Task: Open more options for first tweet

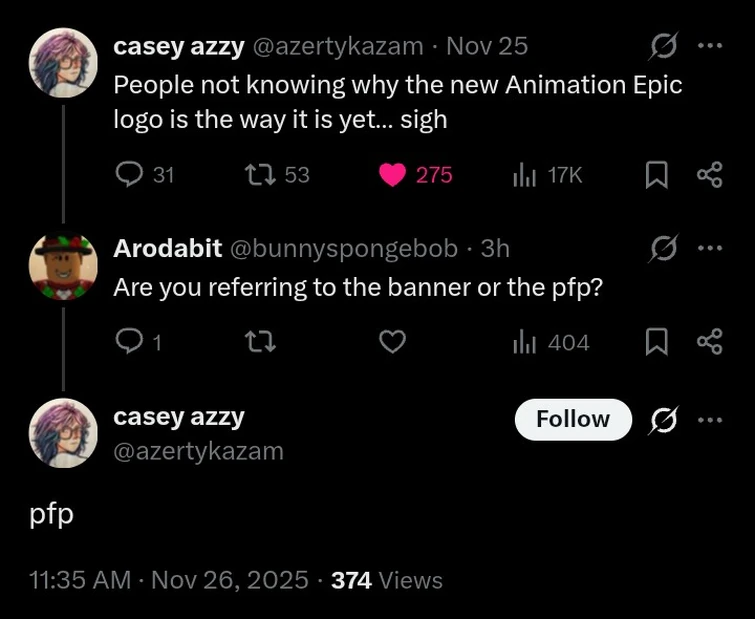Action: coord(709,46)
